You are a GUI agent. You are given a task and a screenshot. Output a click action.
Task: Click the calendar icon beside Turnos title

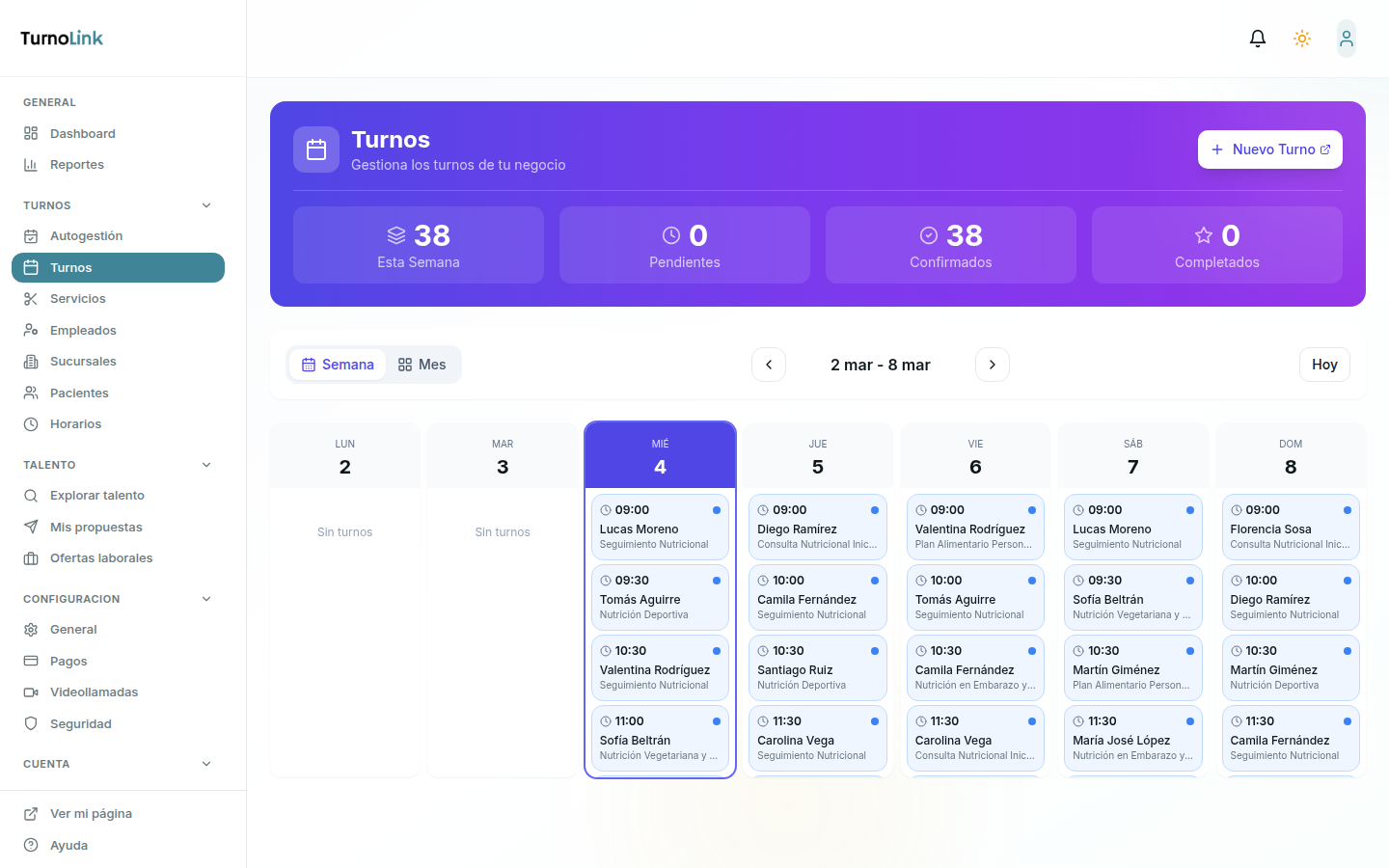click(x=316, y=149)
